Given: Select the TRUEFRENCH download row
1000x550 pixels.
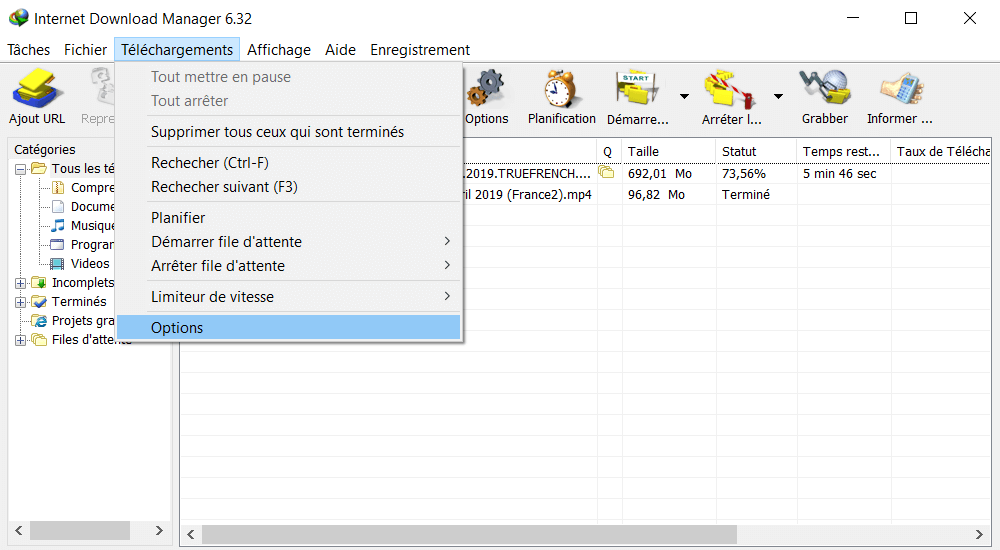Looking at the screenshot, I should (x=726, y=174).
